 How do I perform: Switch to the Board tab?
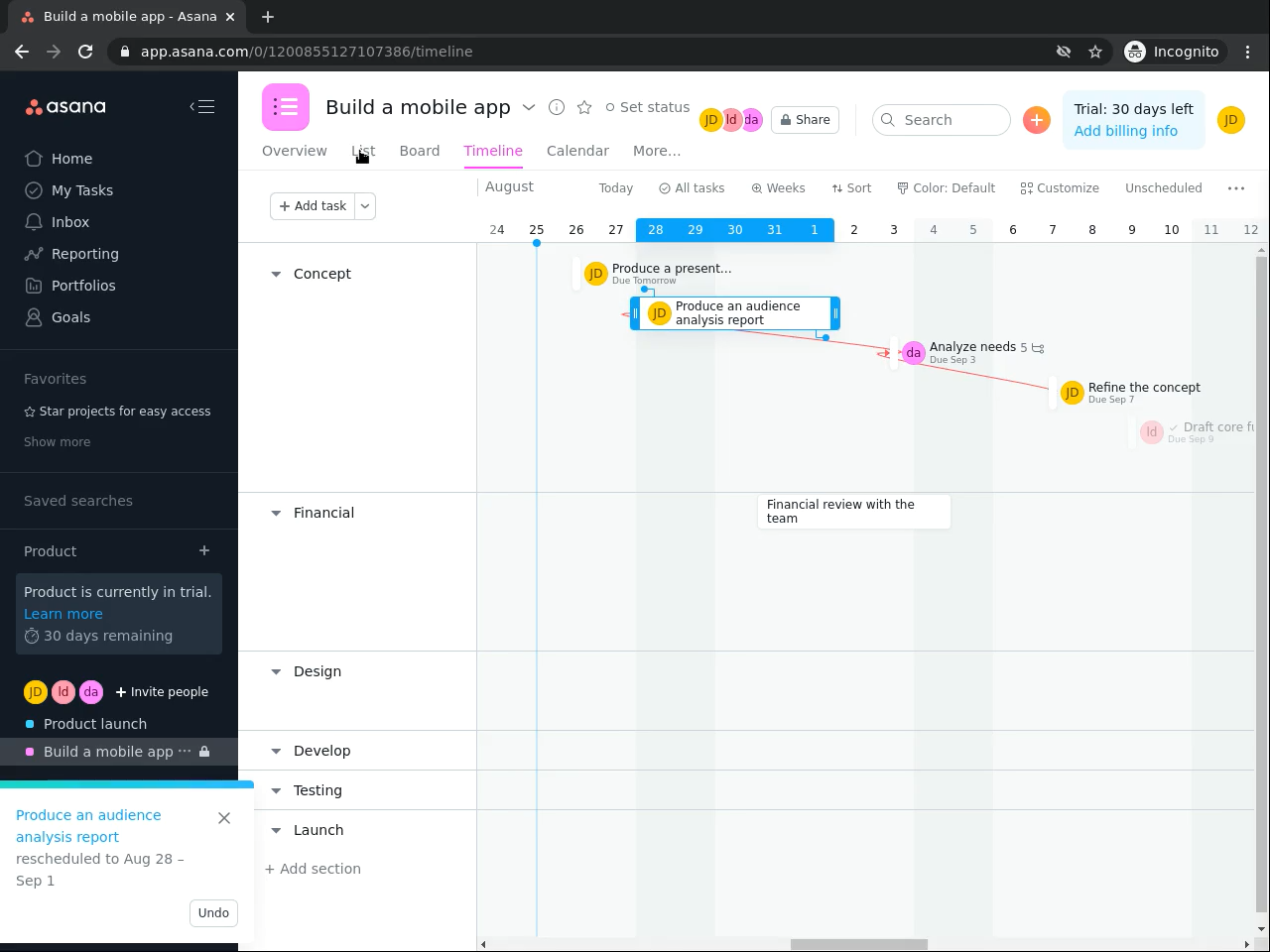point(420,151)
